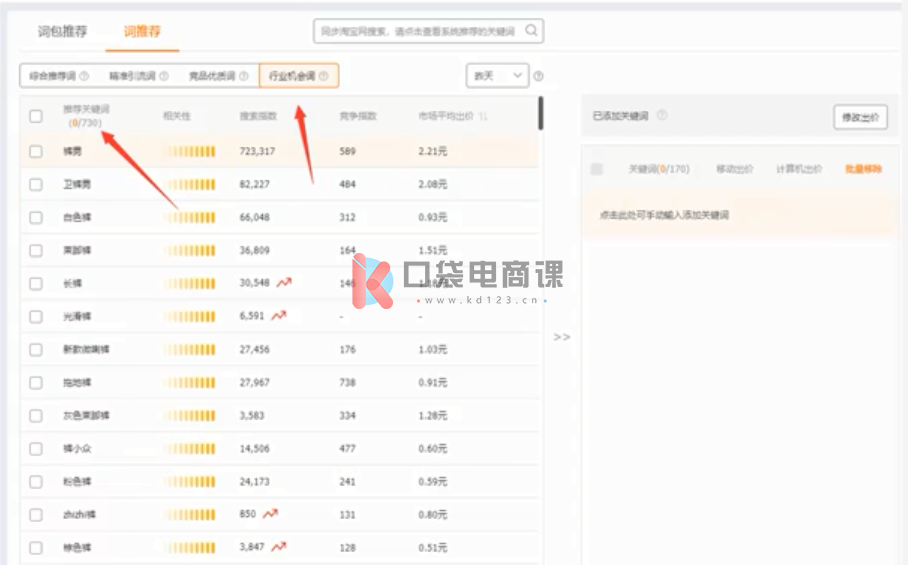
Task: Tick the checkbox on the 30,548 row
Action: click(36, 283)
